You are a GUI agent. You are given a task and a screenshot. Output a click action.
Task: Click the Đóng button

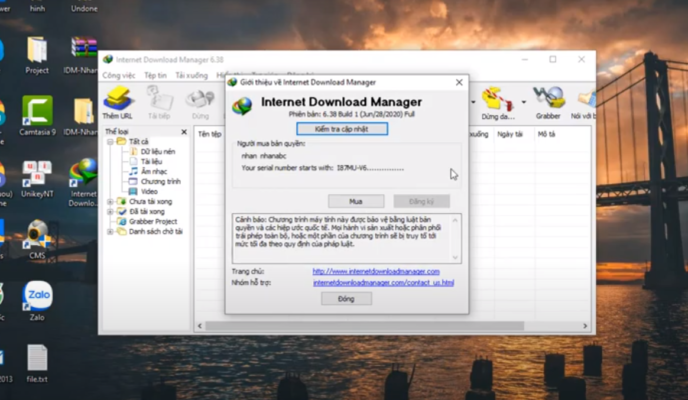[346, 299]
